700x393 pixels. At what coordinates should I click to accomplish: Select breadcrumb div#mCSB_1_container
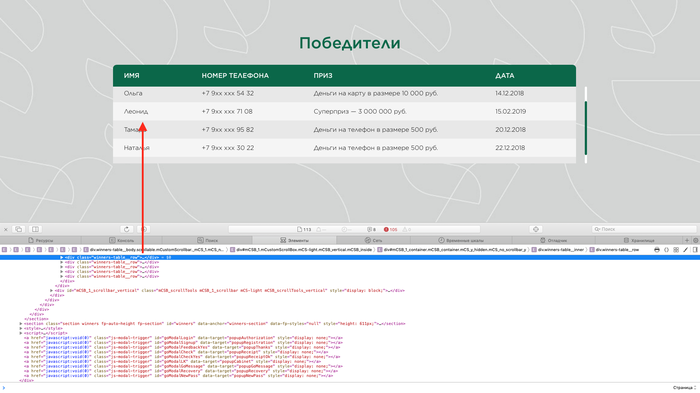[452, 250]
